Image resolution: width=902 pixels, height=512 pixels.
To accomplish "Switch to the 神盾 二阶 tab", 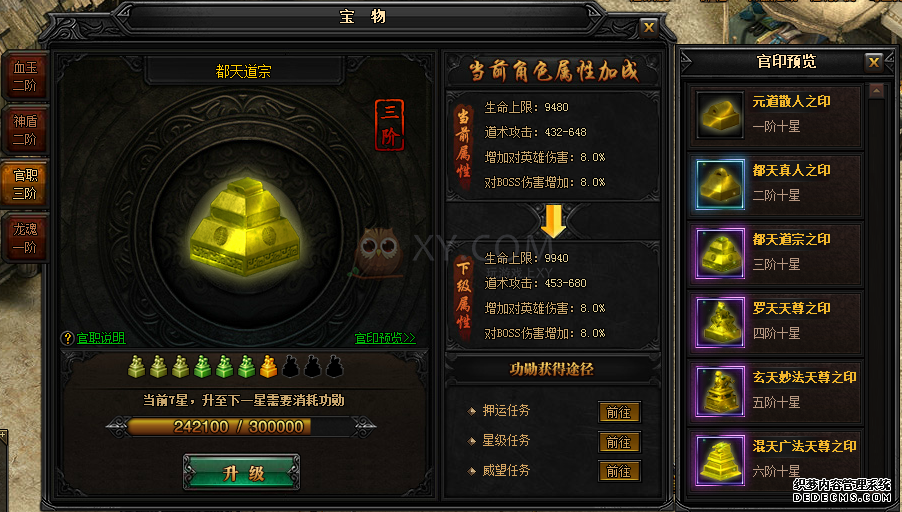I will tap(25, 130).
